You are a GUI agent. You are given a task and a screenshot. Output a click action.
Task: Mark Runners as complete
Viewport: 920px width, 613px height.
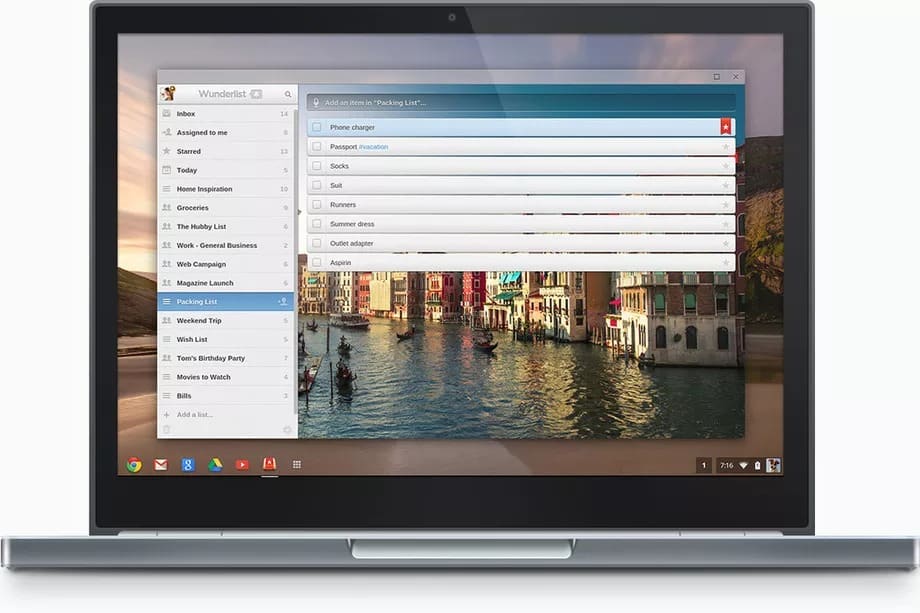tap(317, 205)
